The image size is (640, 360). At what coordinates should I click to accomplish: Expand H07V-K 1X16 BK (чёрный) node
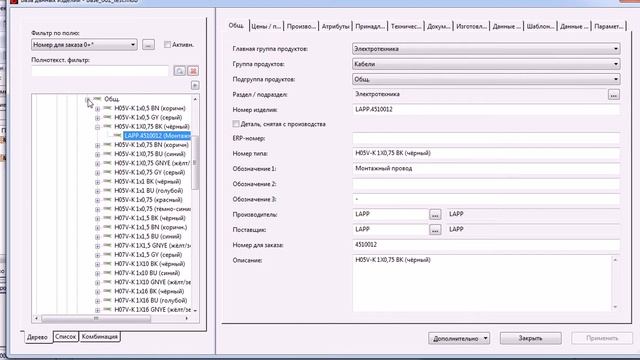(98, 291)
